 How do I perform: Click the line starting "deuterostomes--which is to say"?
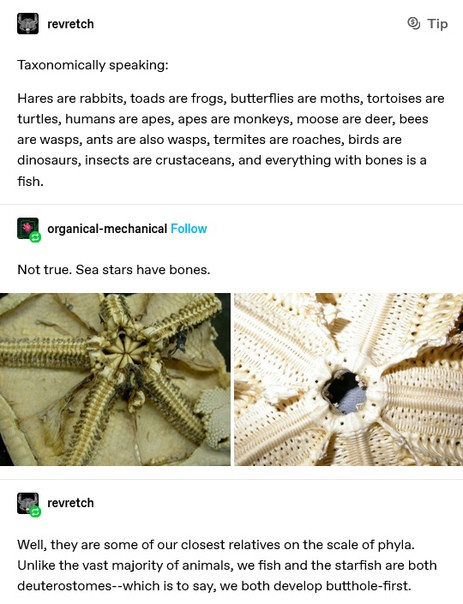coord(214,586)
